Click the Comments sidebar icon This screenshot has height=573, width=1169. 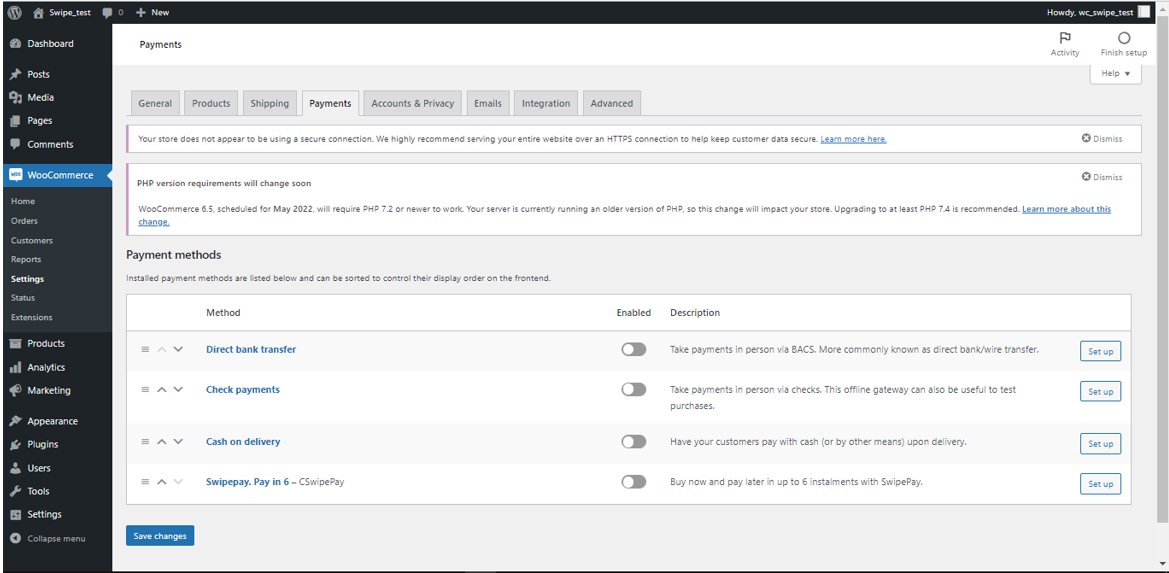click(x=15, y=145)
